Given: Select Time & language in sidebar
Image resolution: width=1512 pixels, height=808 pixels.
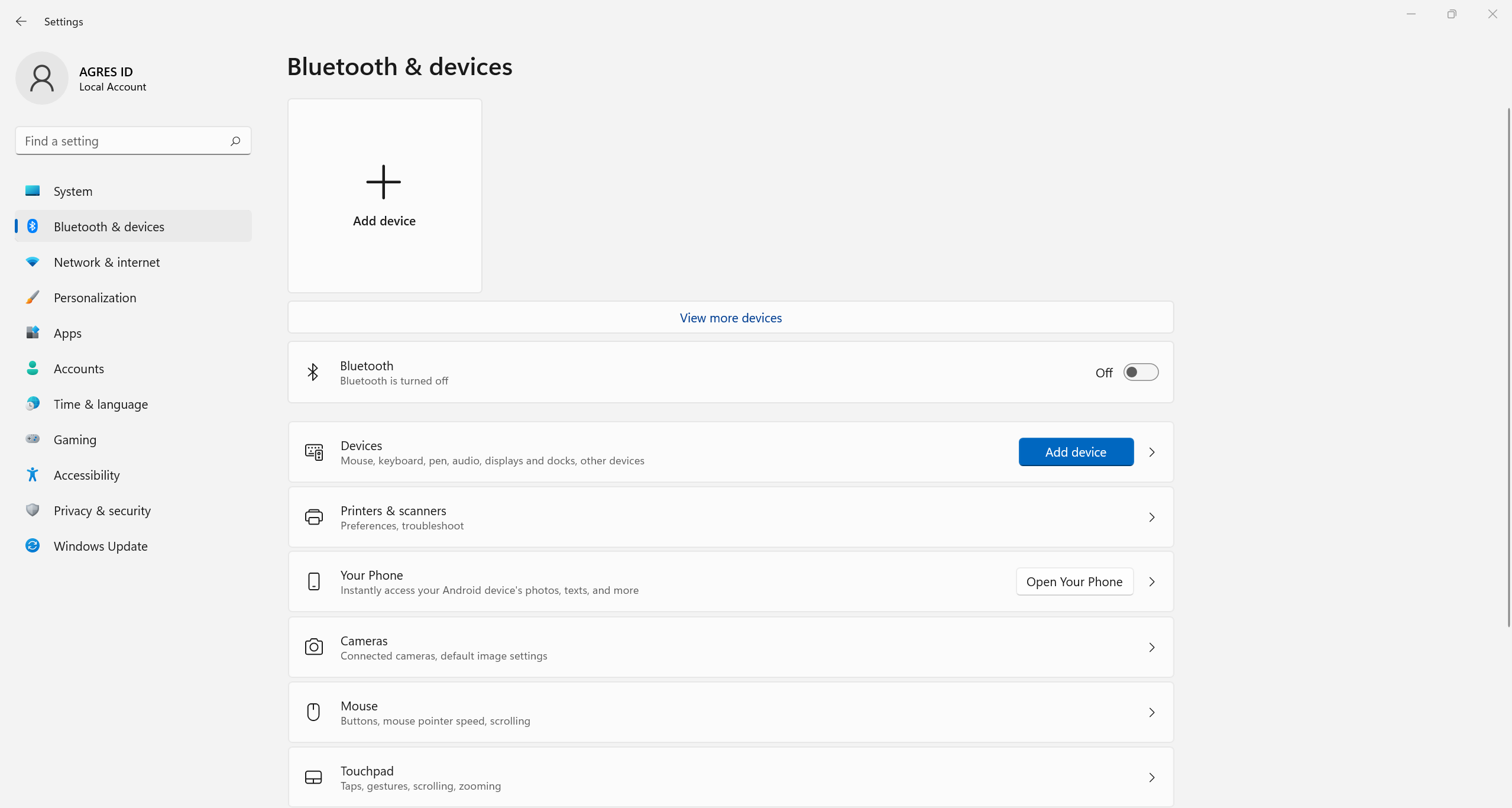Looking at the screenshot, I should pos(101,405).
